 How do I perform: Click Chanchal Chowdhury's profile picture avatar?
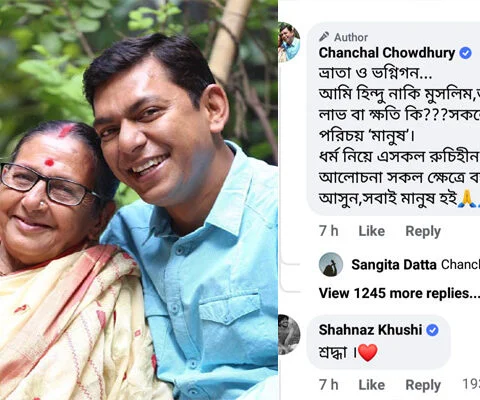pos(289,42)
